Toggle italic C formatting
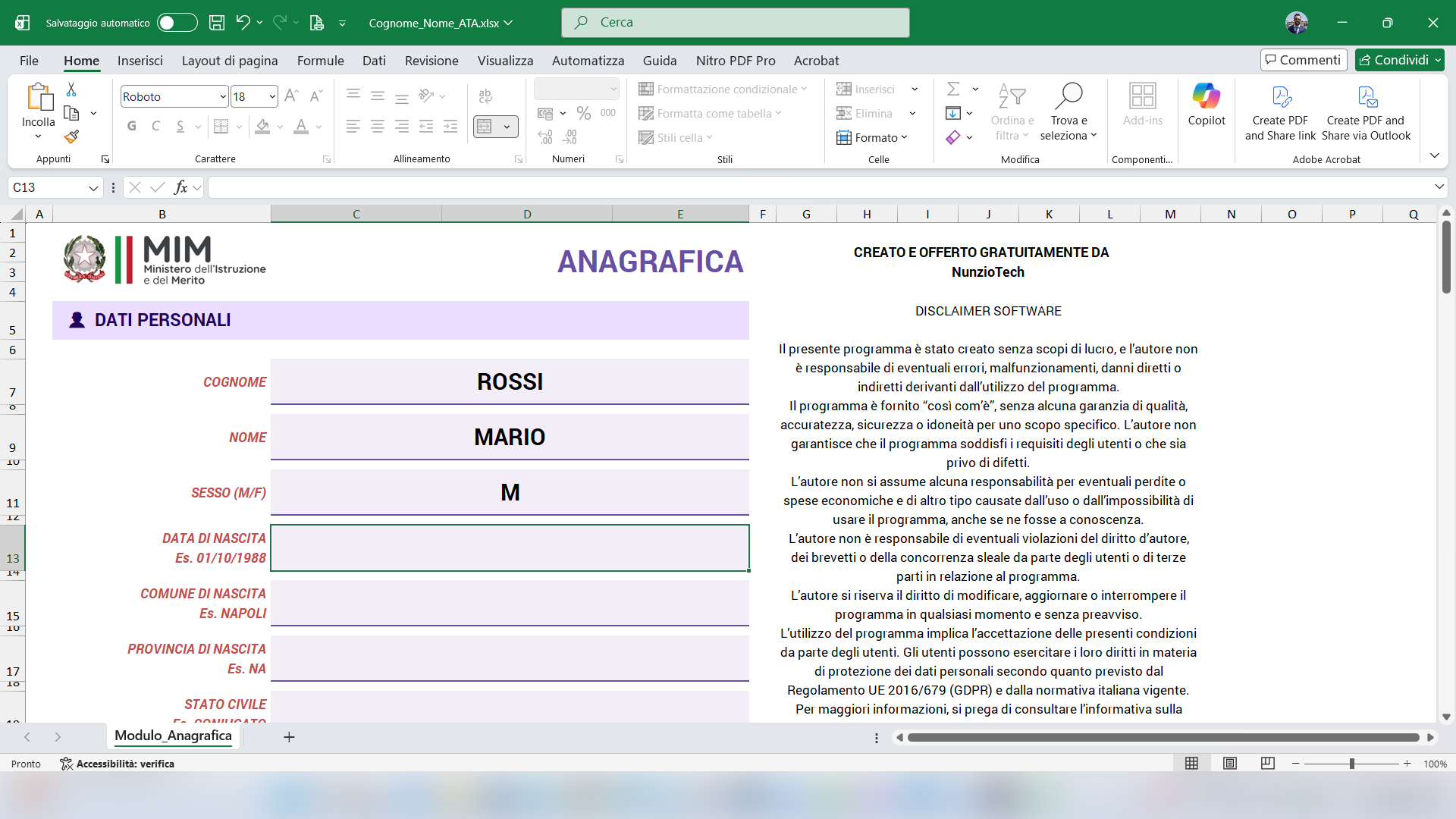Image resolution: width=1456 pixels, height=819 pixels. pos(156,127)
